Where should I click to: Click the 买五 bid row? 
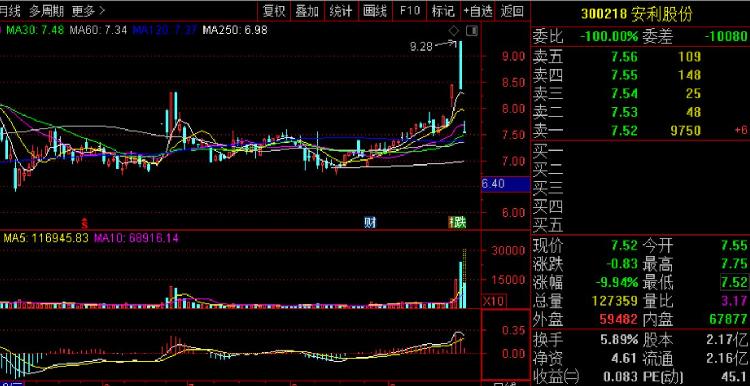pos(640,225)
